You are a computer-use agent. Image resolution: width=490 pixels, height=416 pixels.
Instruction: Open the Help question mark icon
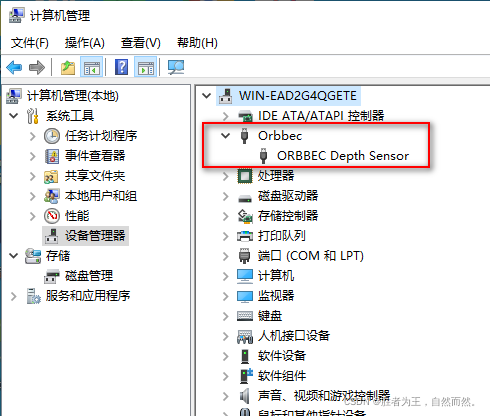tap(121, 67)
